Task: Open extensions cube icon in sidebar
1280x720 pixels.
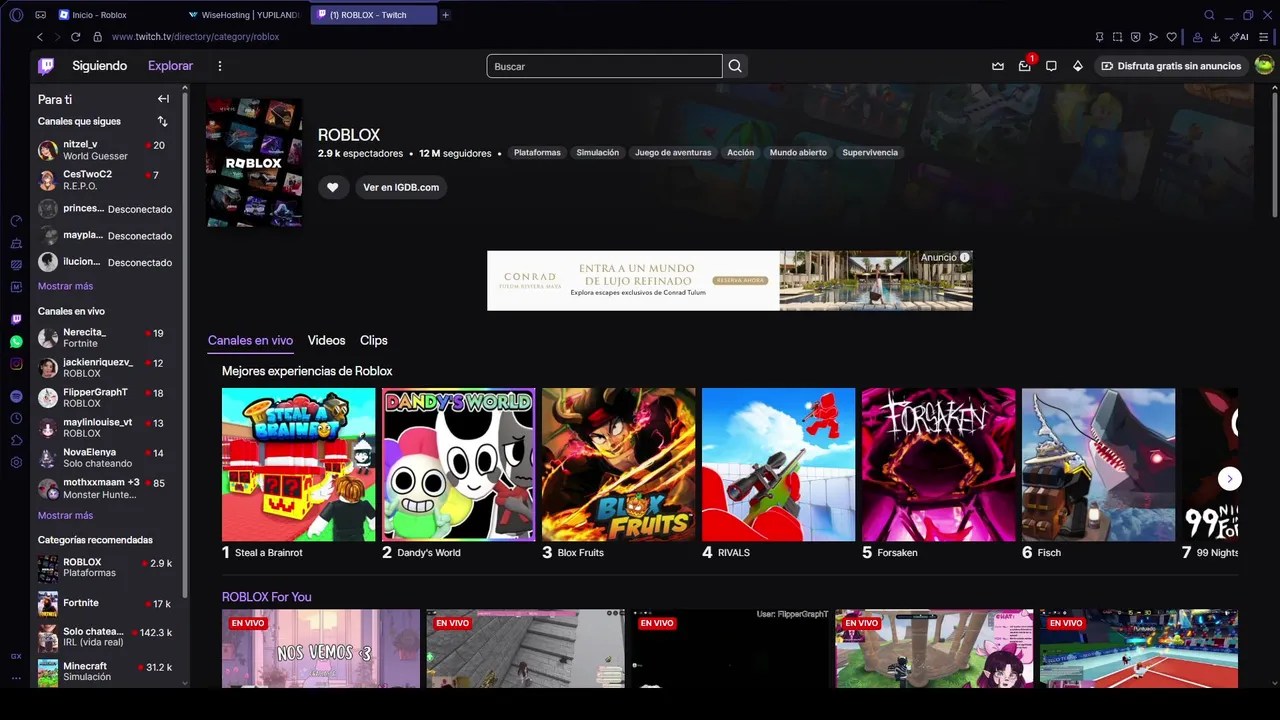Action: point(16,441)
